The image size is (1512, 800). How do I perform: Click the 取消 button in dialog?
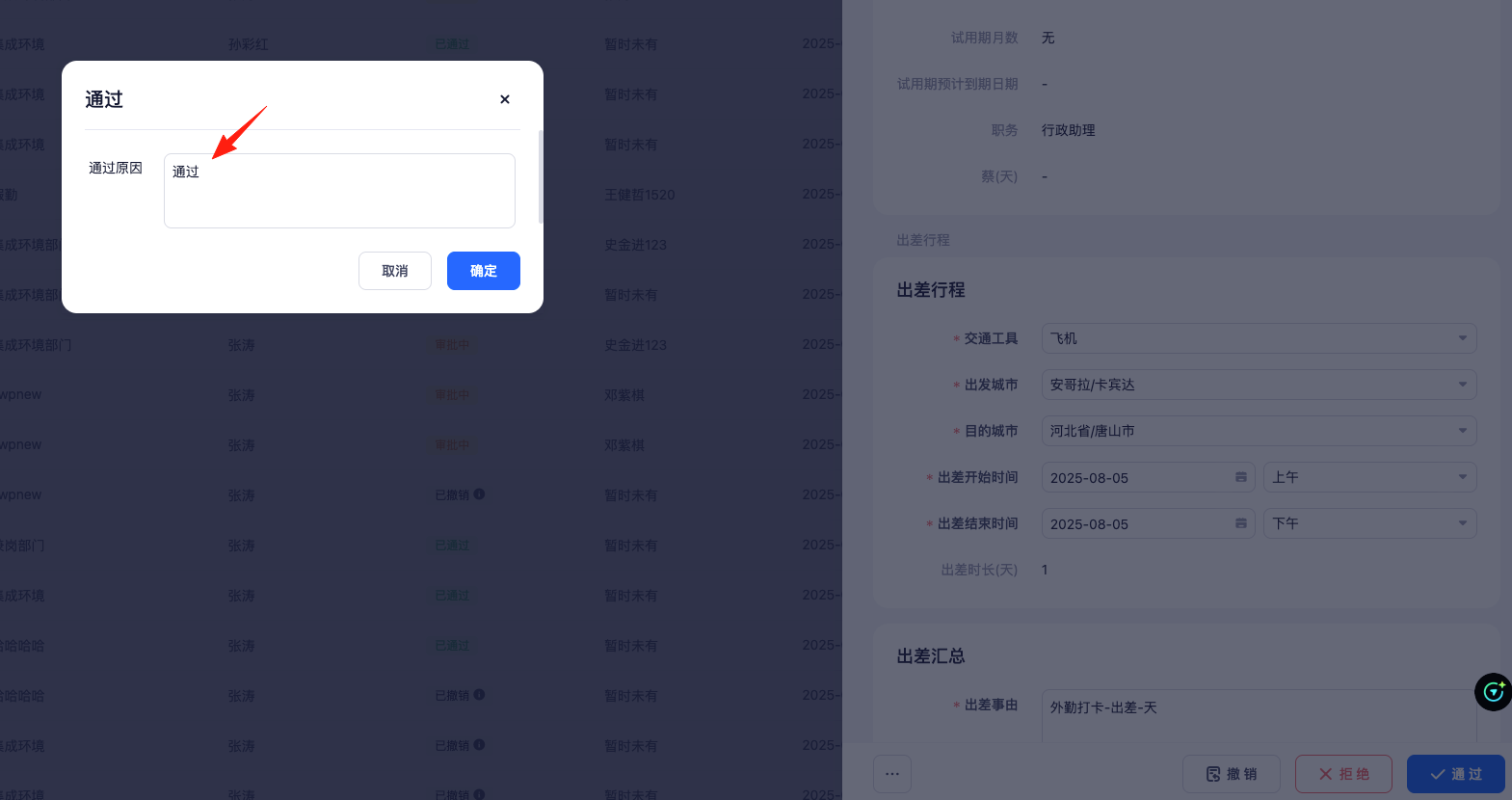coord(395,271)
